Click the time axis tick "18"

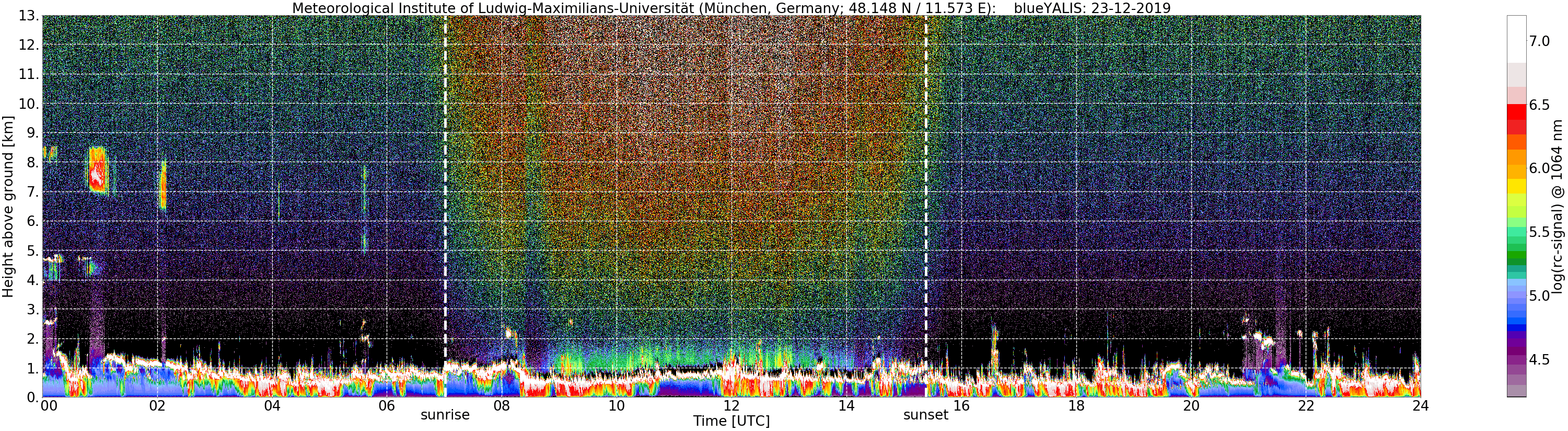coord(1076,406)
